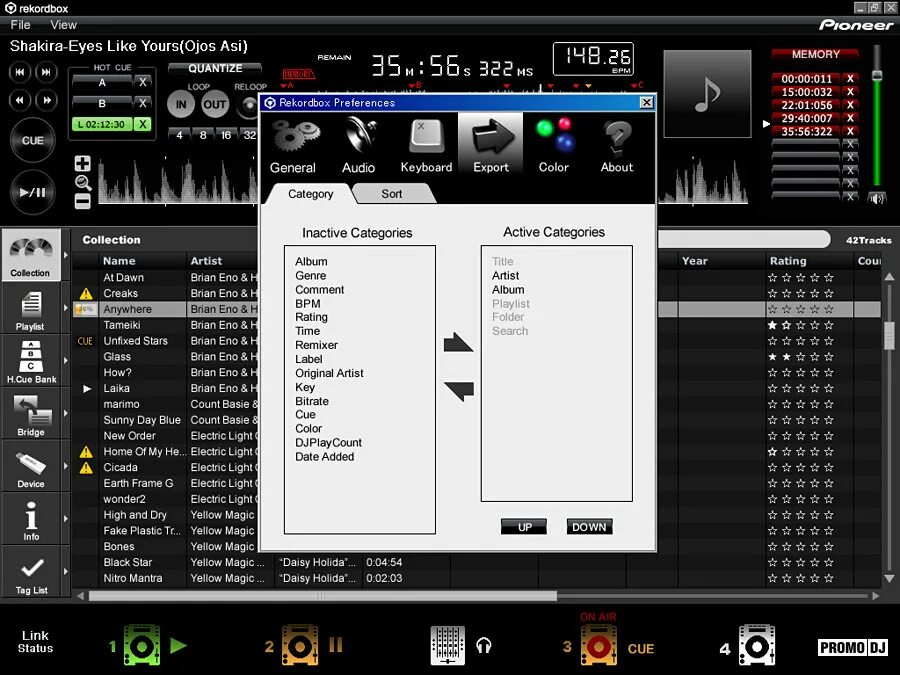
Task: Click the DOWN button
Action: pos(589,527)
